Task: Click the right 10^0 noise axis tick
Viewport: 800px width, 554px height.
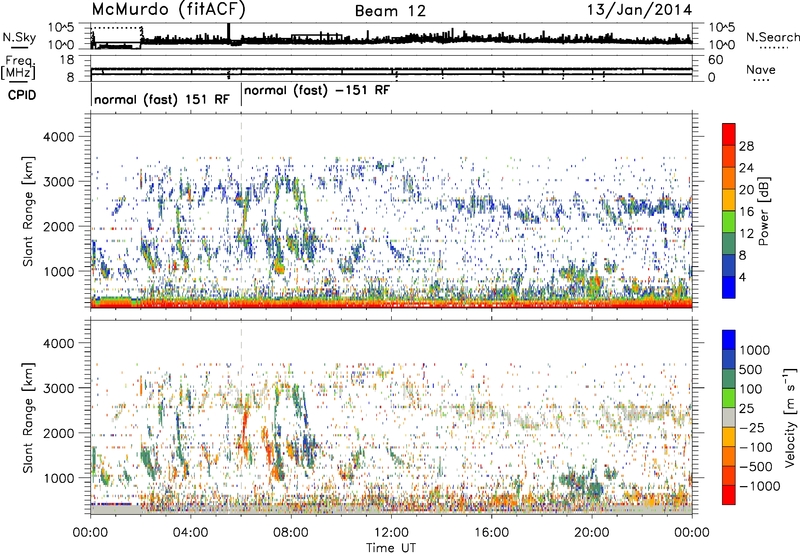Action: (x=721, y=45)
